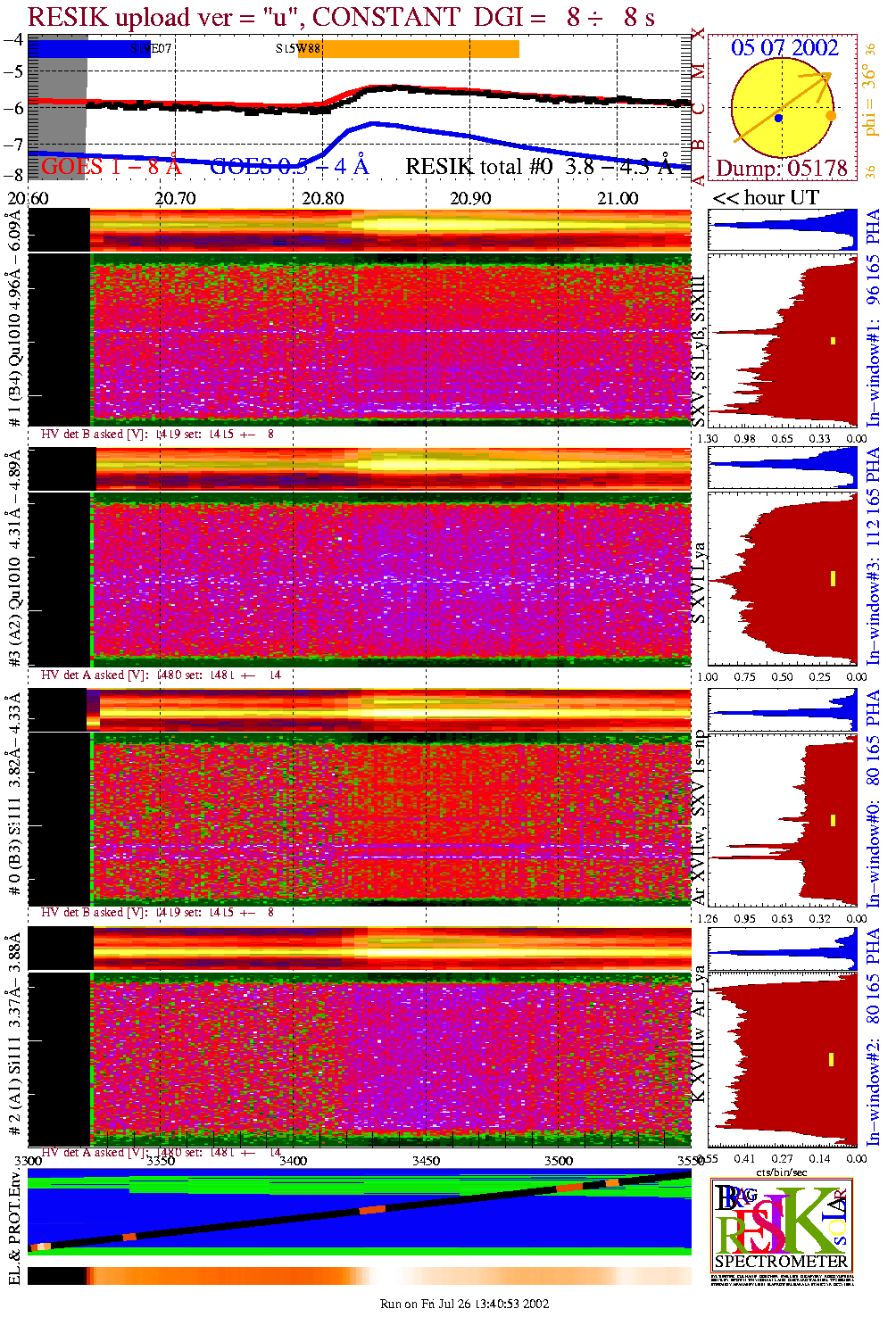Click the '<< hour UT' axis label

[x=765, y=198]
